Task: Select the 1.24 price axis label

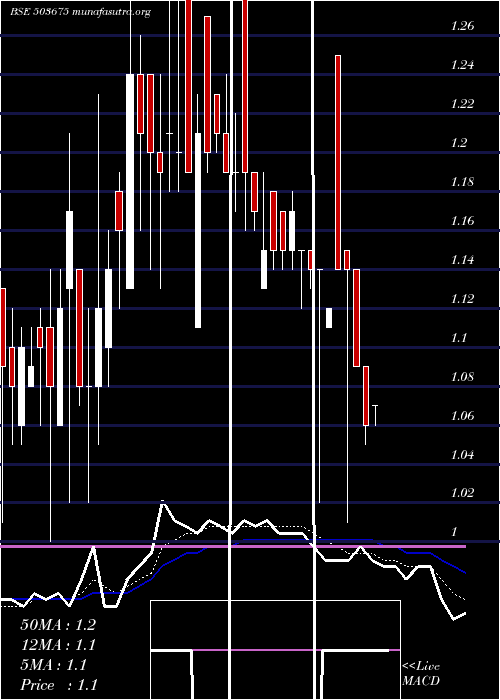Action: [462, 65]
